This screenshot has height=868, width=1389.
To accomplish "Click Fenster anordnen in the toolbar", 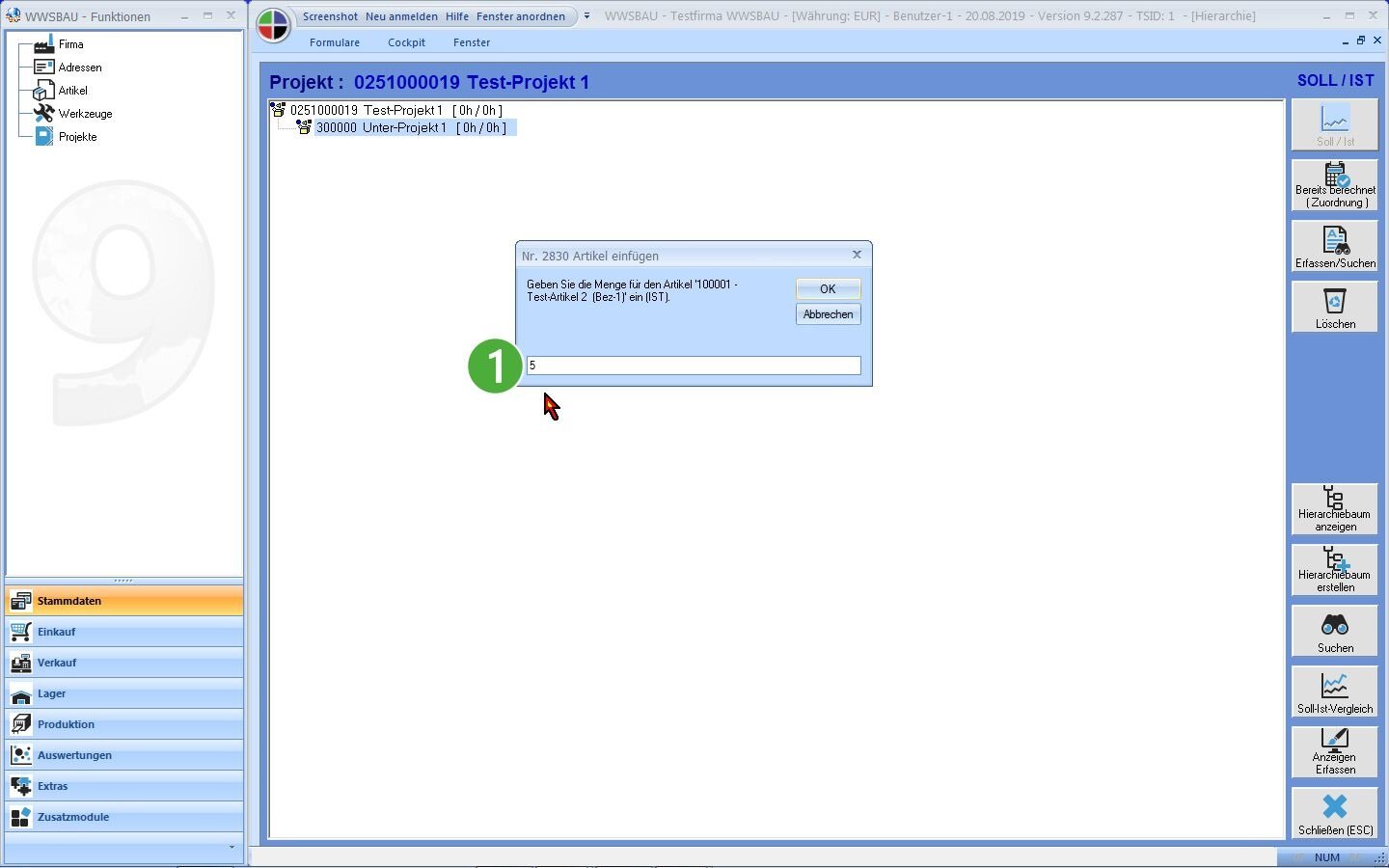I will click(521, 16).
